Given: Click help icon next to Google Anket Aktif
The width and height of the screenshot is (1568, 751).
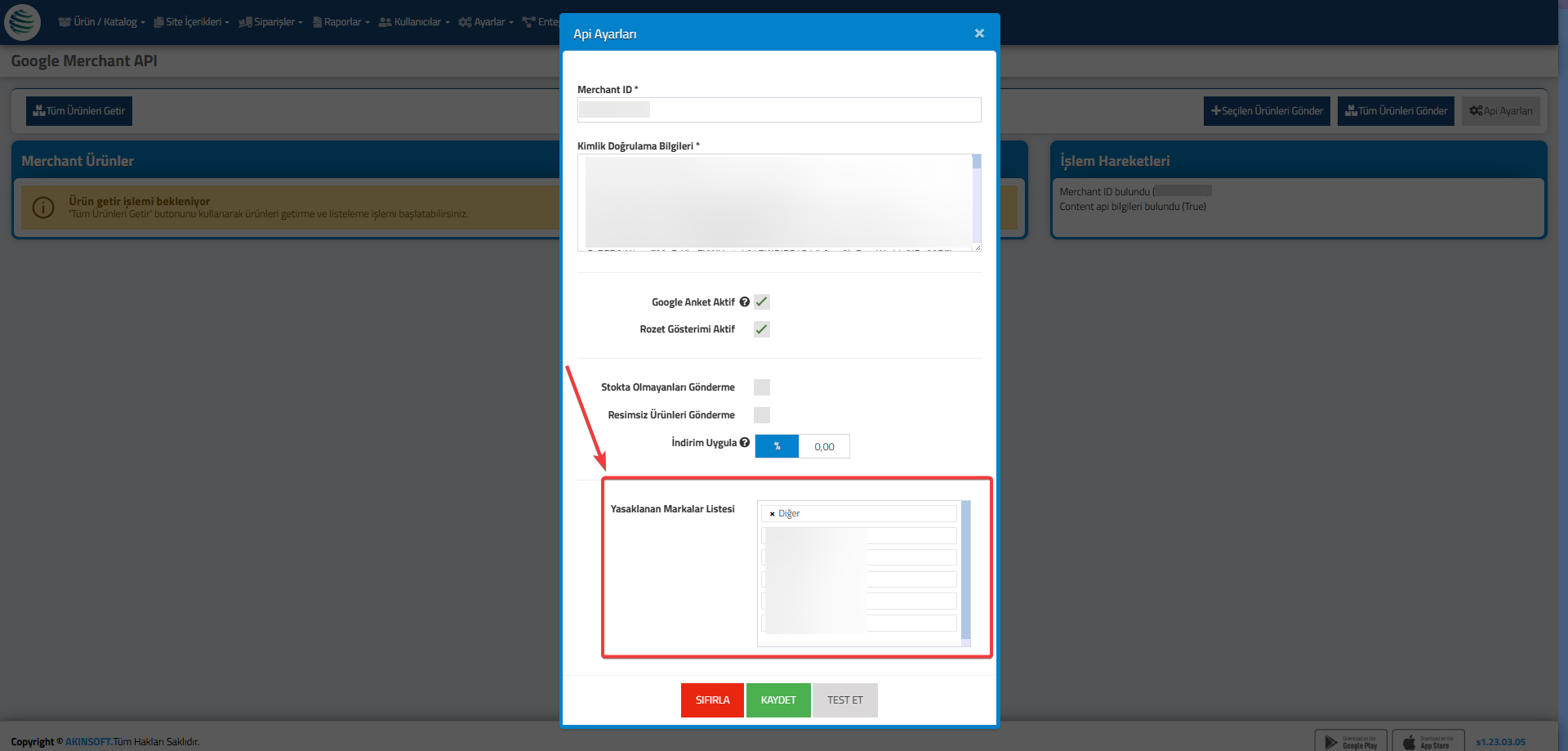Looking at the screenshot, I should click(x=744, y=302).
